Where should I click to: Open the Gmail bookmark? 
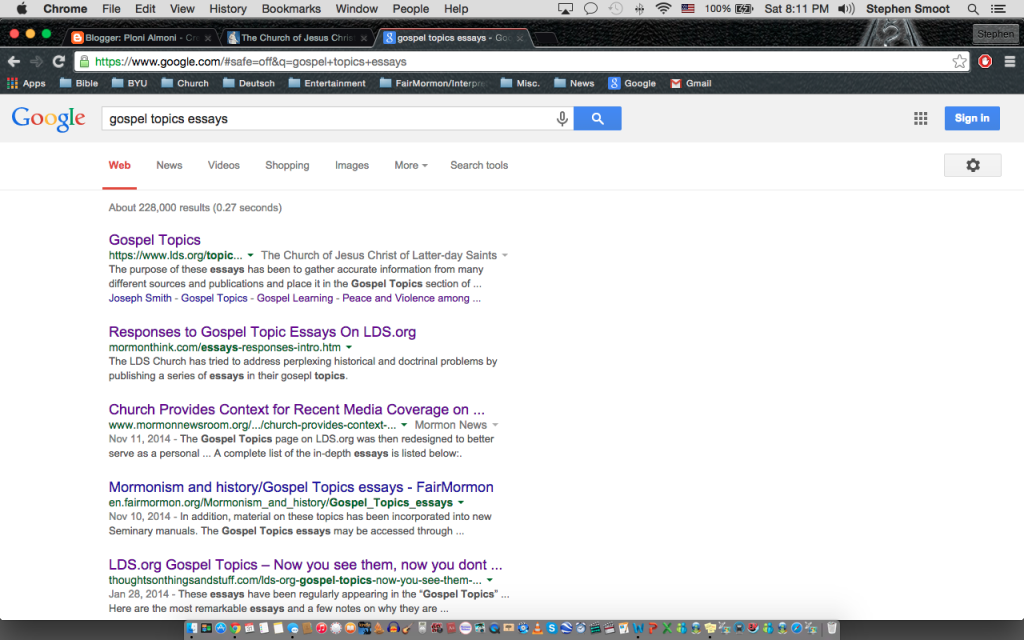tap(691, 83)
